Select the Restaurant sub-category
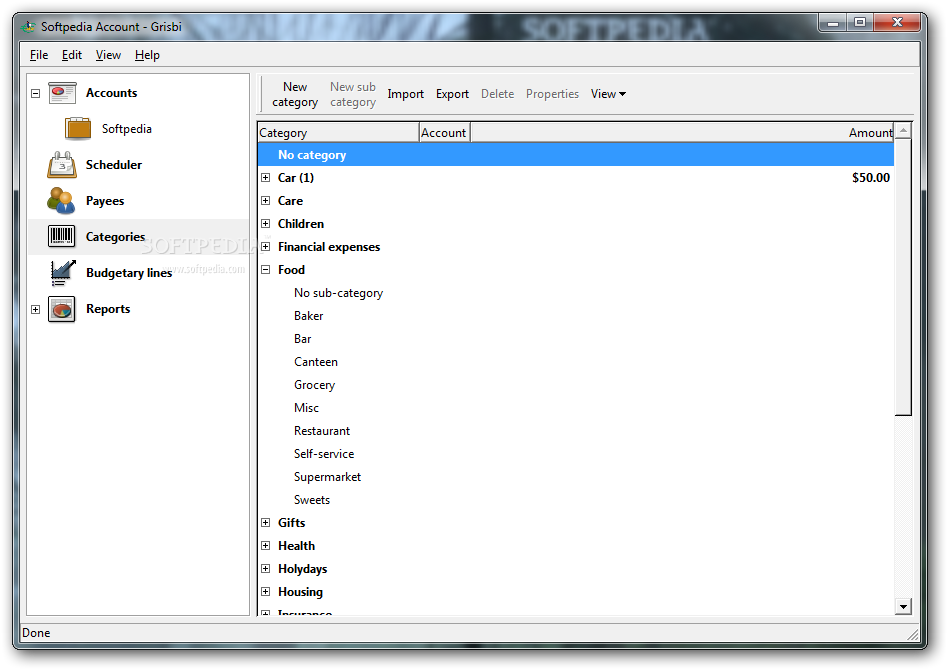The height and width of the screenshot is (670, 948). pyautogui.click(x=322, y=431)
